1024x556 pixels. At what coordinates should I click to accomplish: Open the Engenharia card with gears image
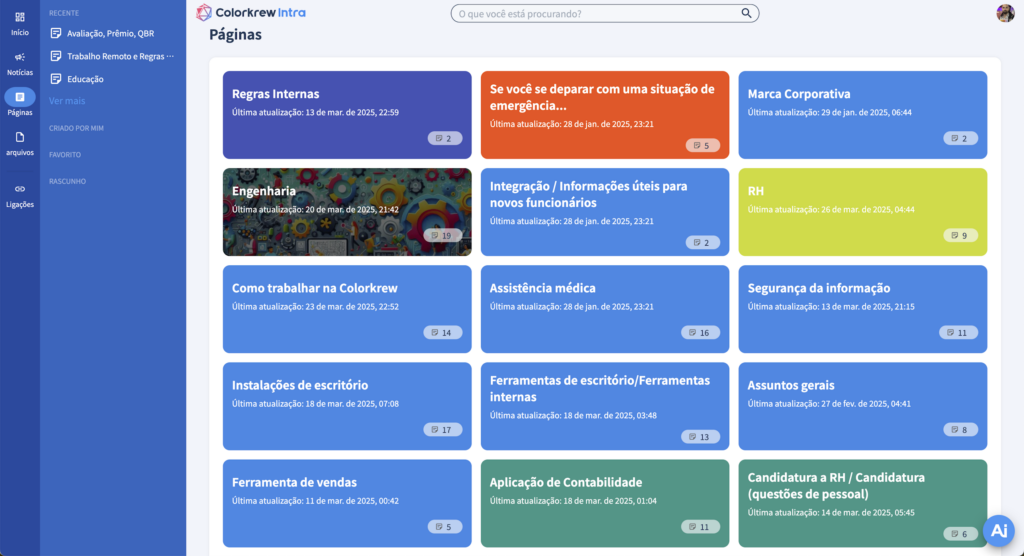point(347,212)
